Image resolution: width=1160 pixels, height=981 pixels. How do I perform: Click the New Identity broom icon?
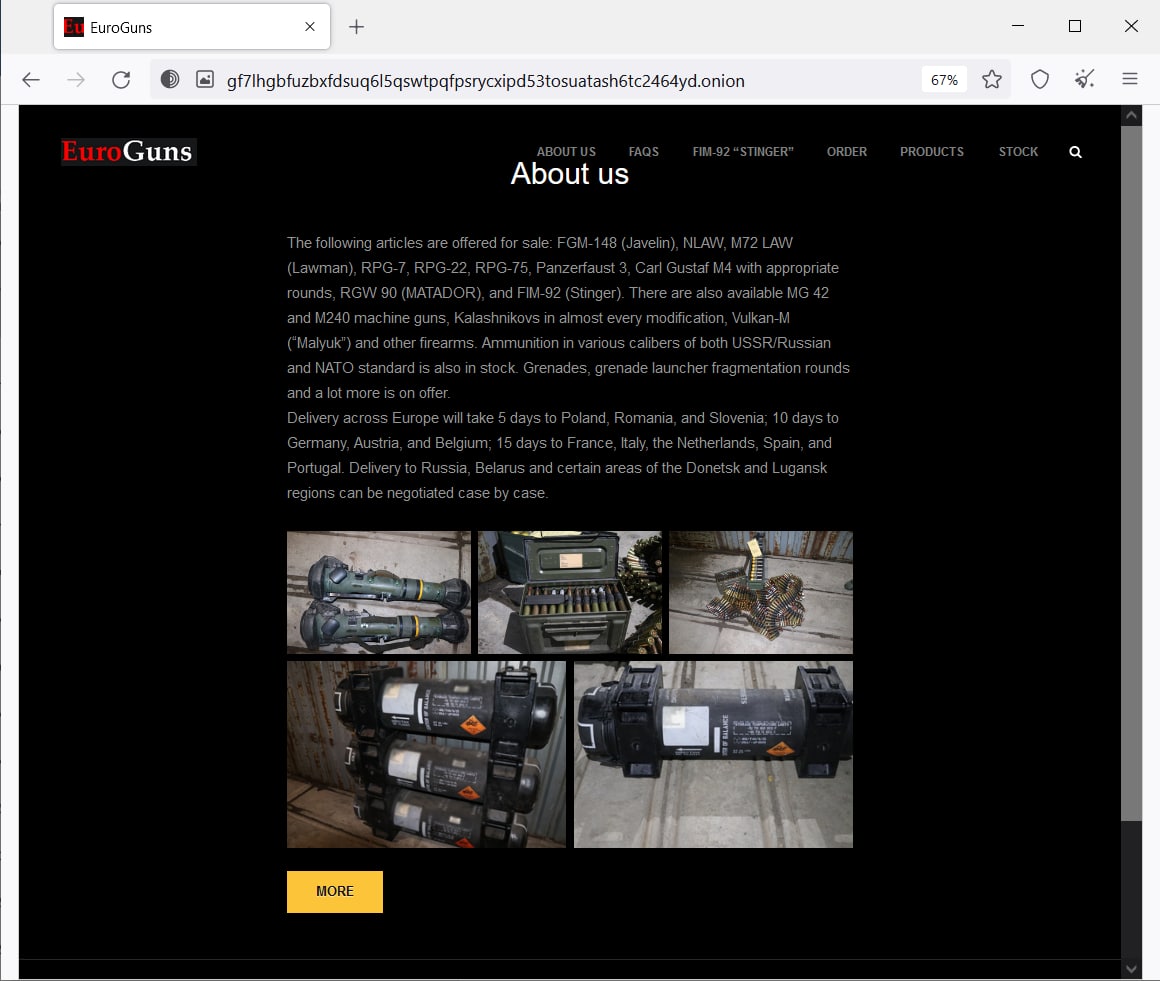coord(1085,80)
